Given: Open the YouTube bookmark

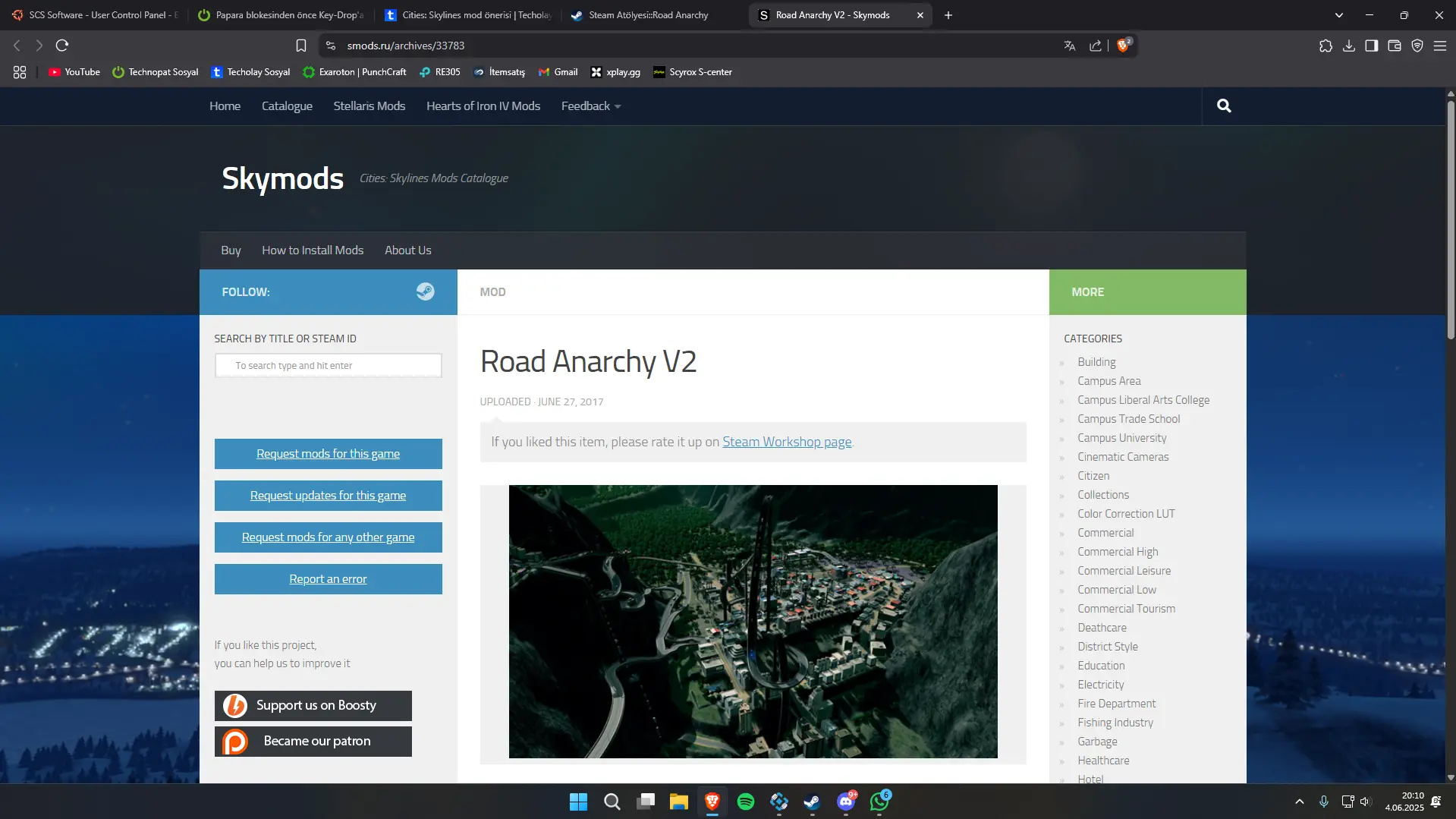Looking at the screenshot, I should point(74,72).
